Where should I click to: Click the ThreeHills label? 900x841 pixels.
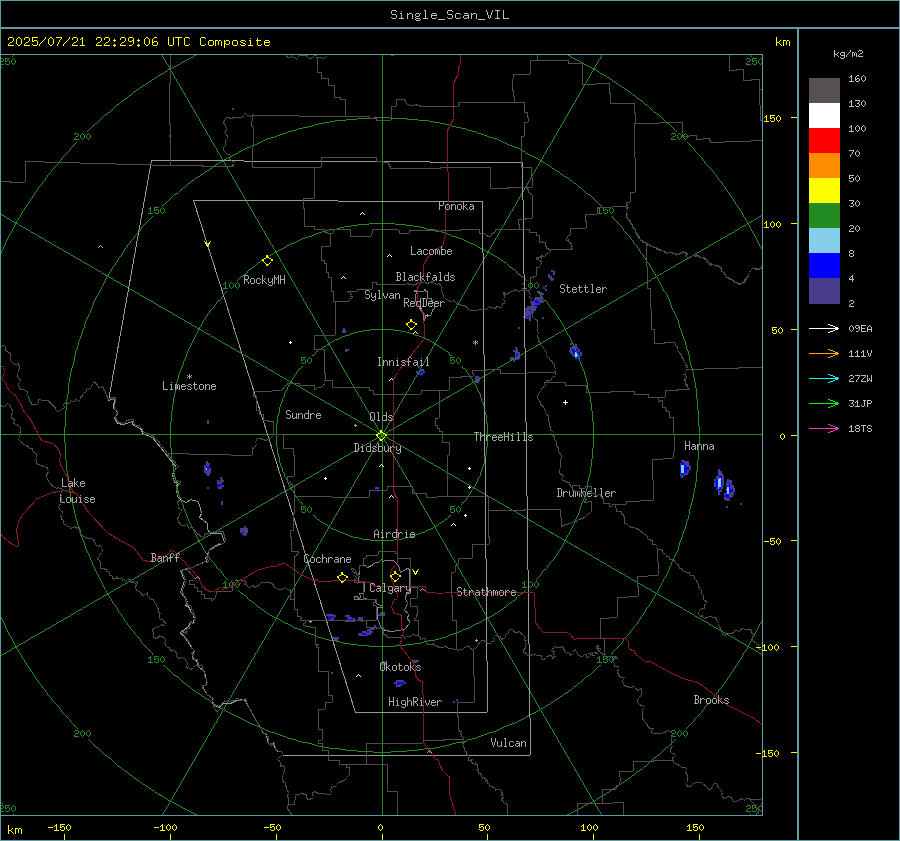tap(503, 437)
